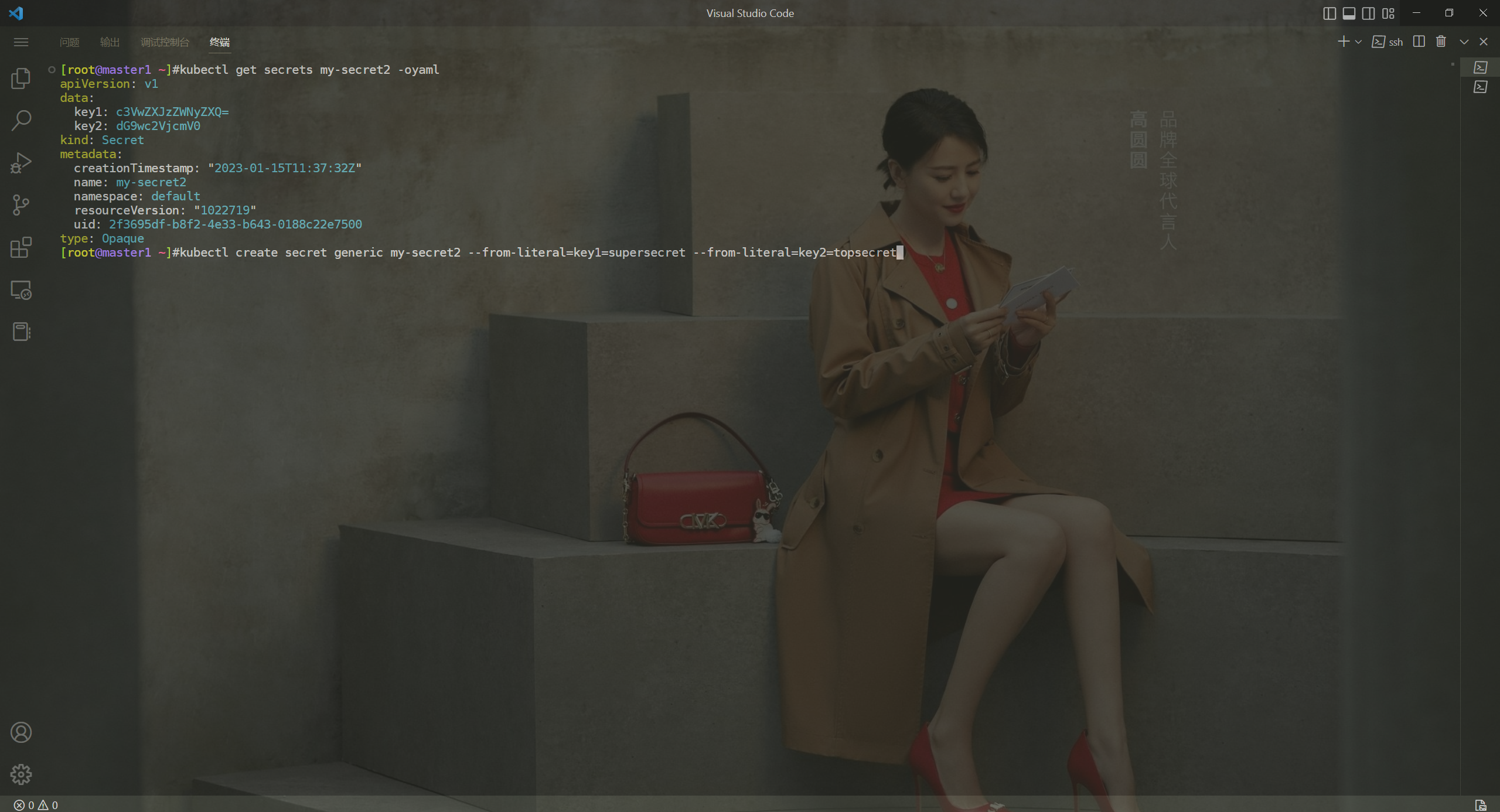Click the kubectl create secret command line
Image resolution: width=1500 pixels, height=812 pixels.
[x=538, y=253]
